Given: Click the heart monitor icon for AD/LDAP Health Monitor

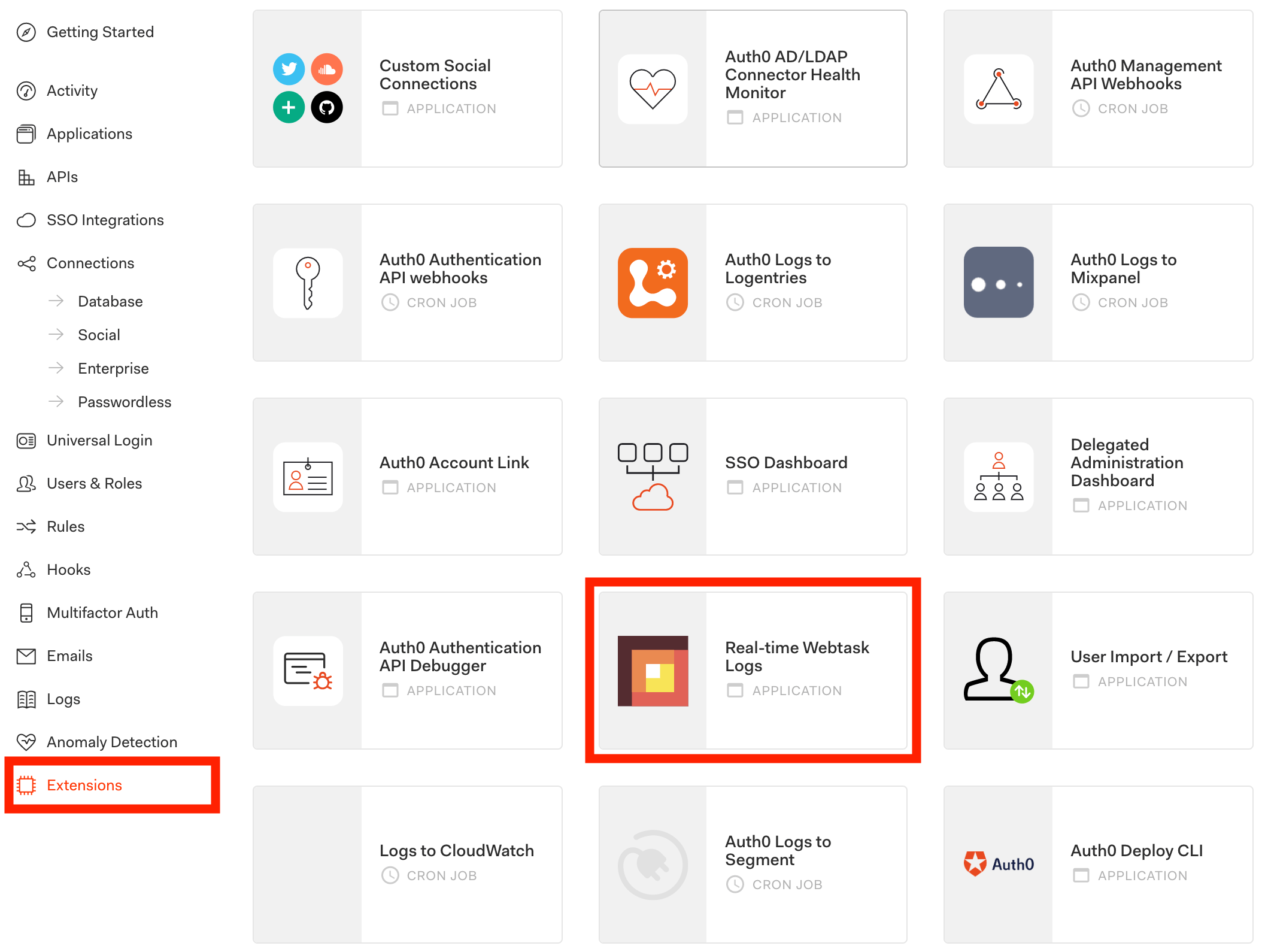Looking at the screenshot, I should click(653, 89).
